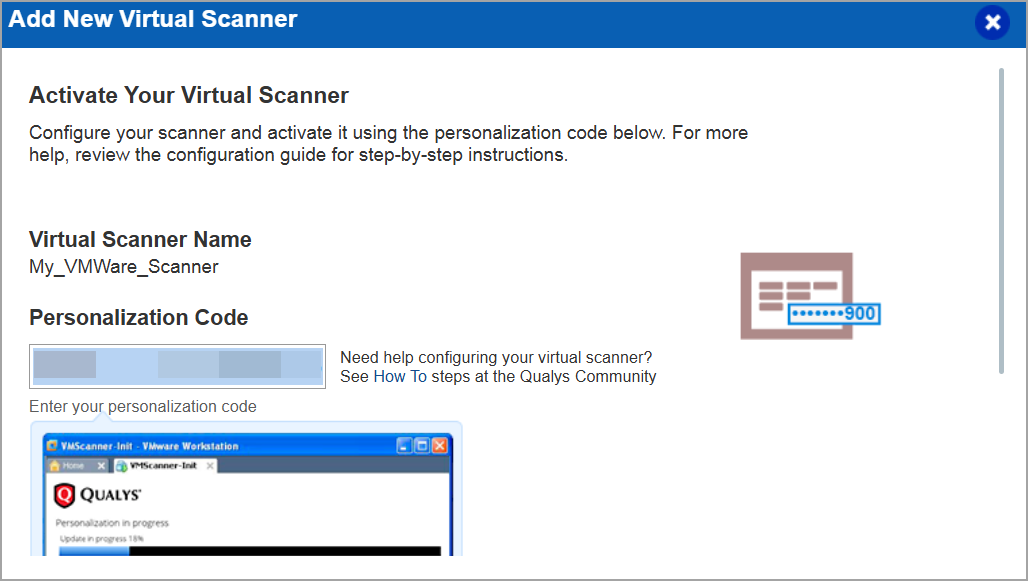Minimize the VMware Workstation window

click(x=404, y=445)
